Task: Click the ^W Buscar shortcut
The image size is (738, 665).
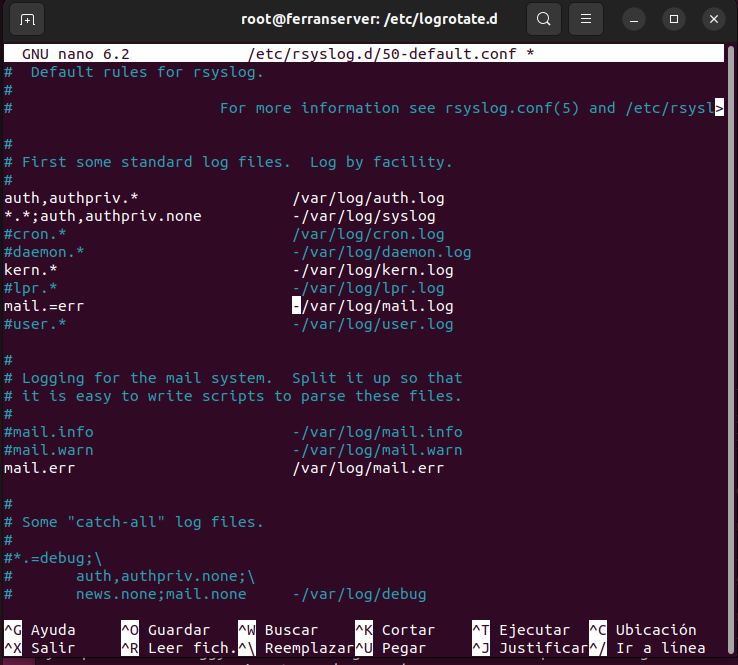Action: [278, 630]
